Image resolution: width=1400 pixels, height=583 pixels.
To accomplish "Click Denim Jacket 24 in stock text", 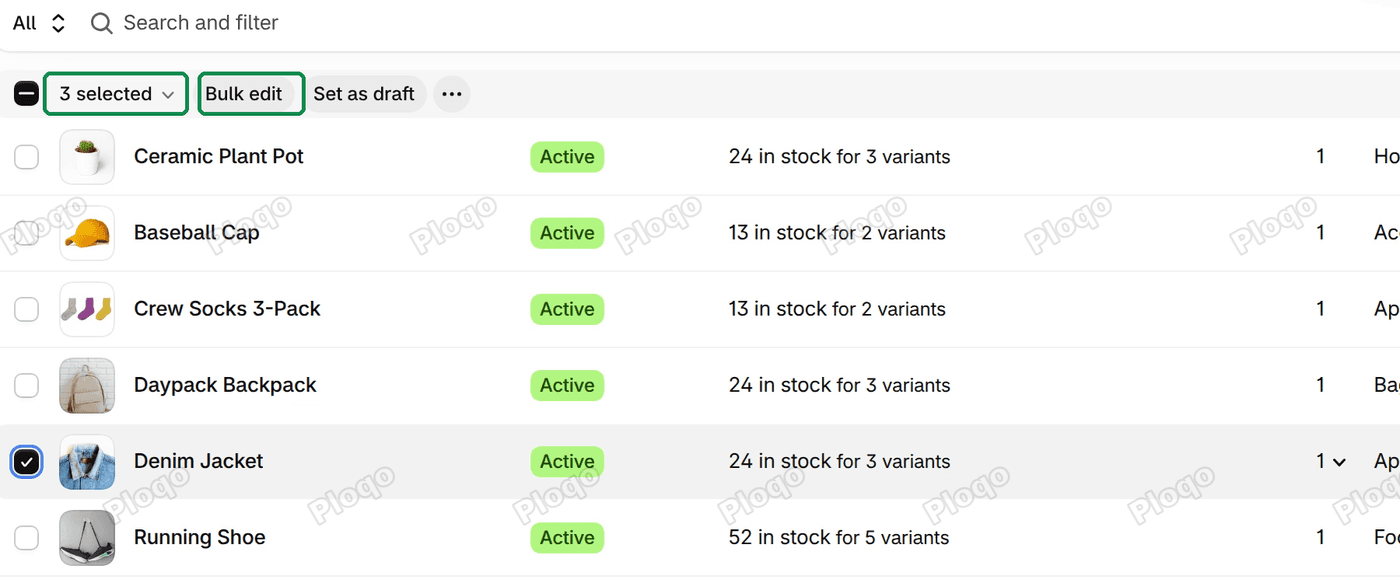I will pos(840,462).
